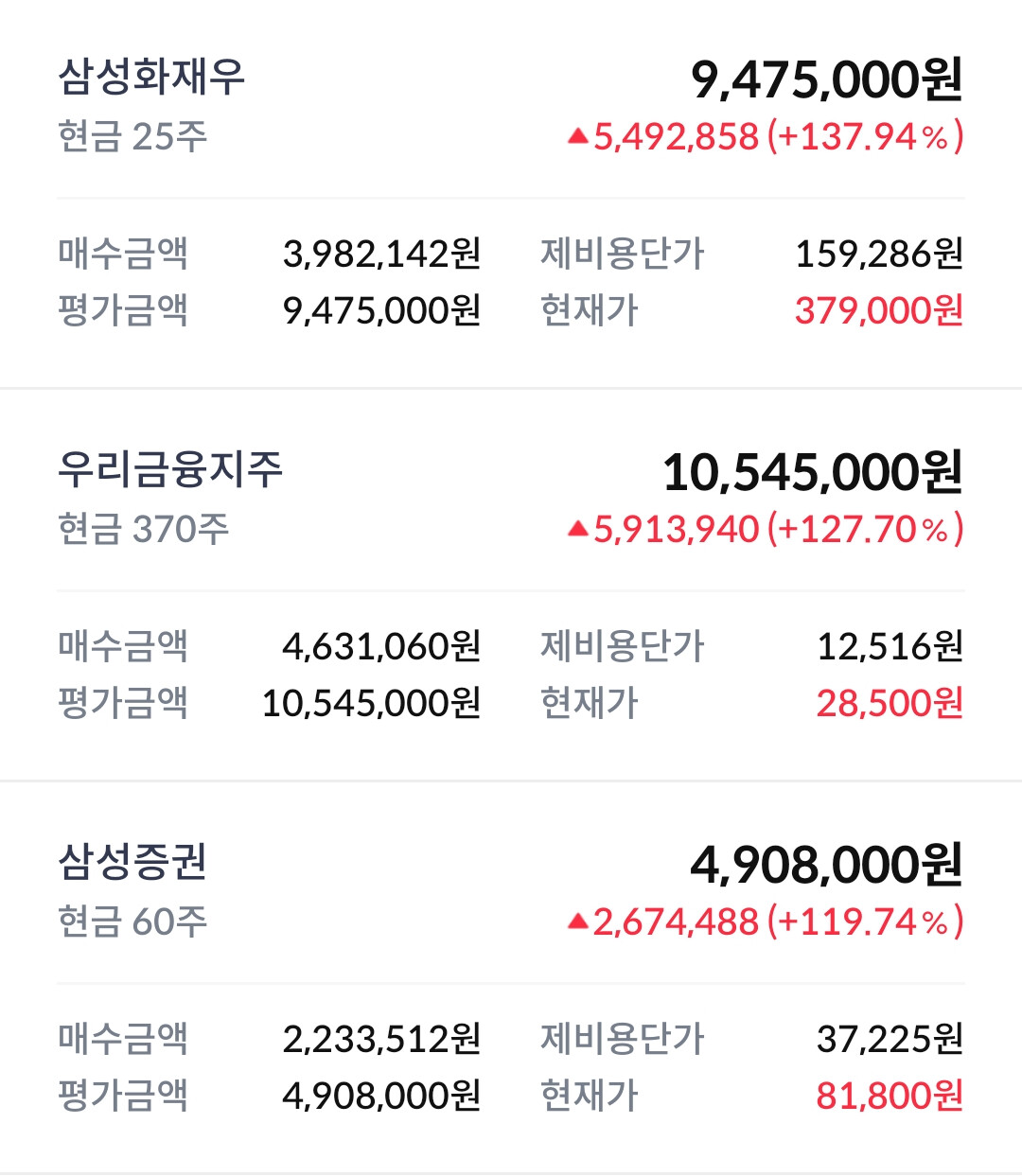Screen dimensions: 1022x1176
Task: Tap the 현금 370주 holding quantity
Action: tap(144, 529)
